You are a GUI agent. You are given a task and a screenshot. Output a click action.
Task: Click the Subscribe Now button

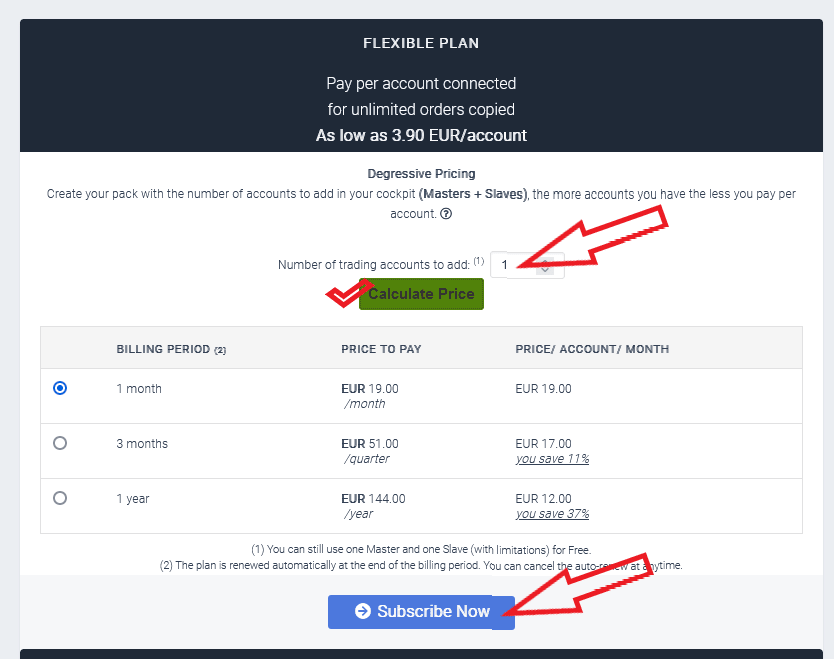click(421, 612)
